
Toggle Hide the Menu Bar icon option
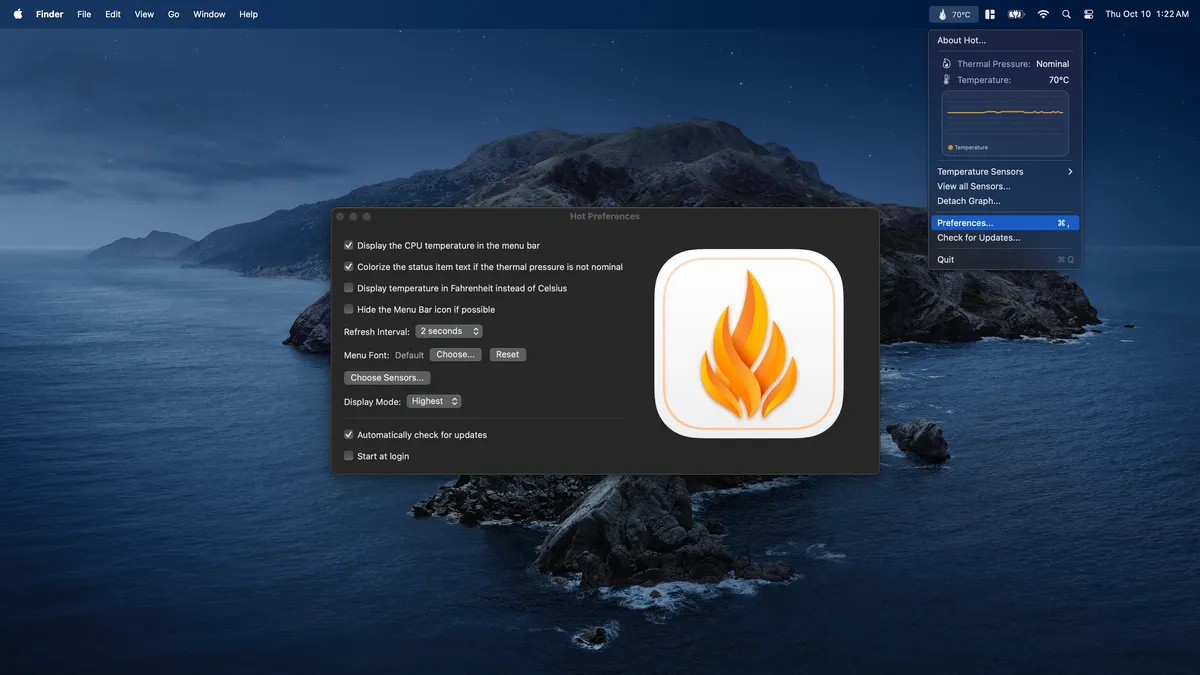click(x=349, y=310)
